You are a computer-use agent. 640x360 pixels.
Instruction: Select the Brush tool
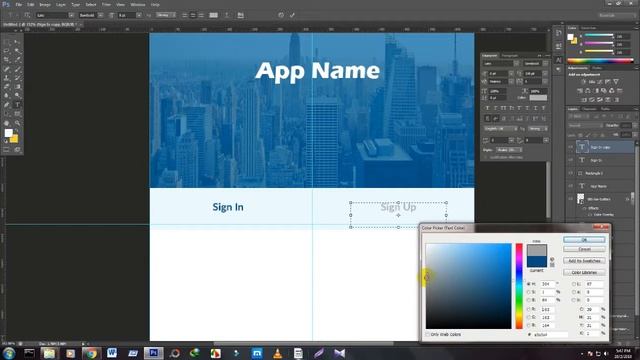click(17, 69)
